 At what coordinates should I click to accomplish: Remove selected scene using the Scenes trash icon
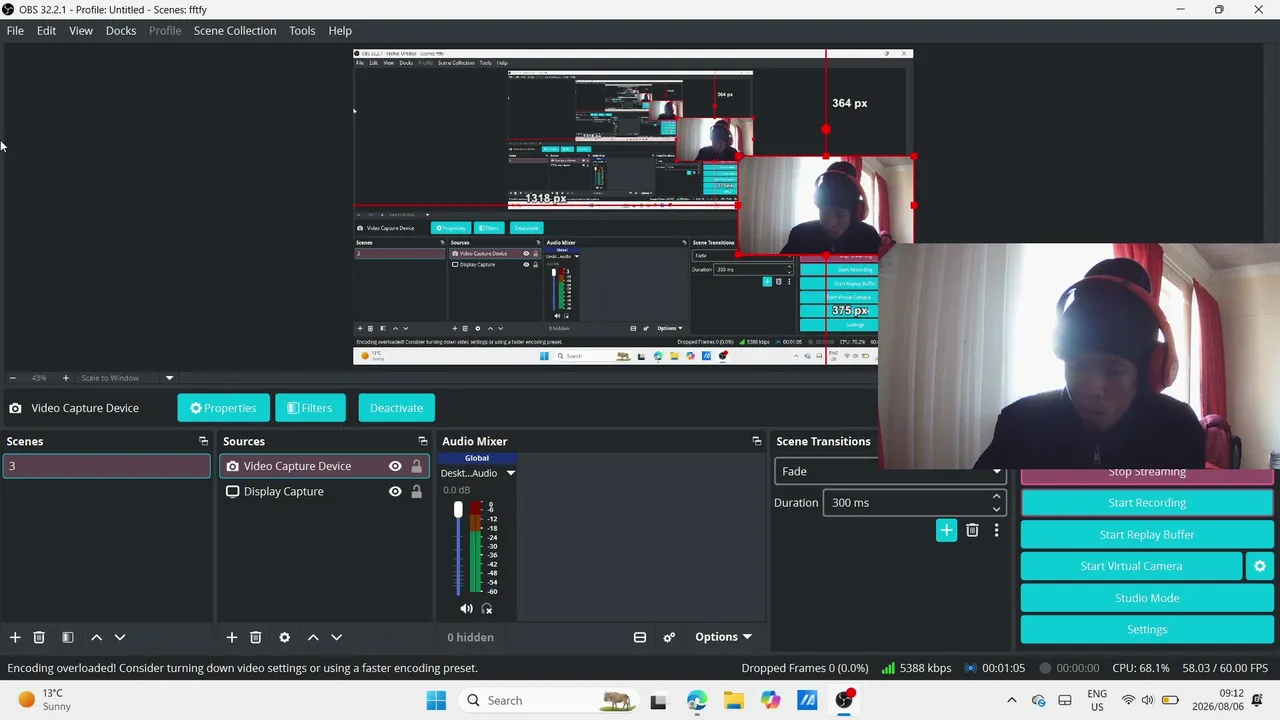tap(39, 637)
